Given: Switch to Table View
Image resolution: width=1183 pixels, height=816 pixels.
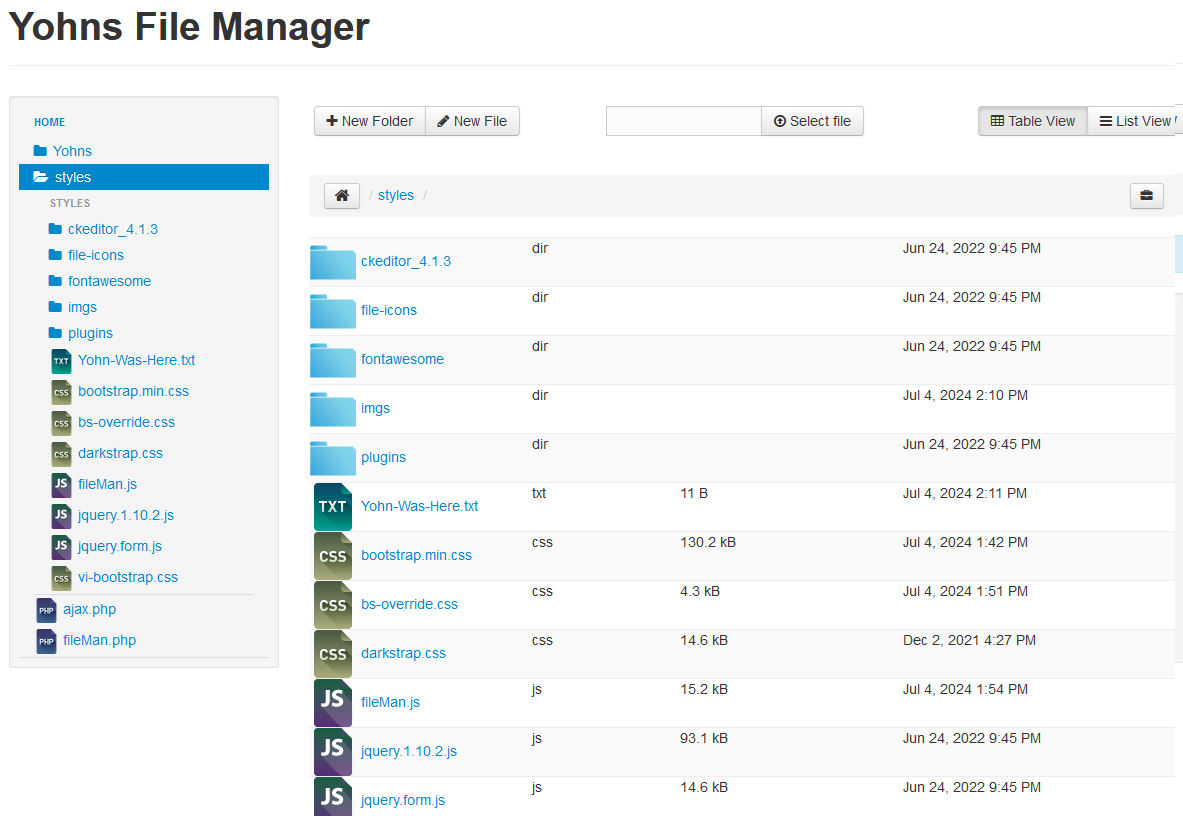Looking at the screenshot, I should coord(1032,121).
